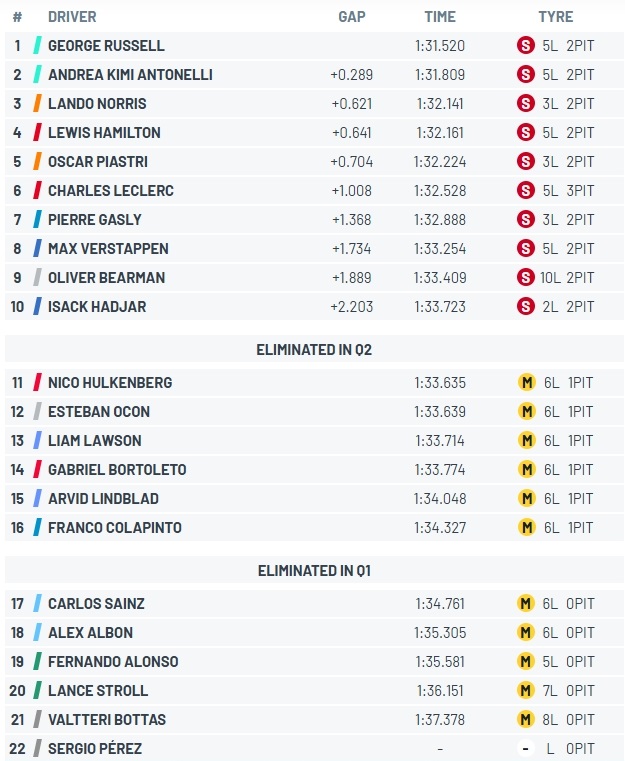Click Lando Norris's orange team color bar

[37, 103]
